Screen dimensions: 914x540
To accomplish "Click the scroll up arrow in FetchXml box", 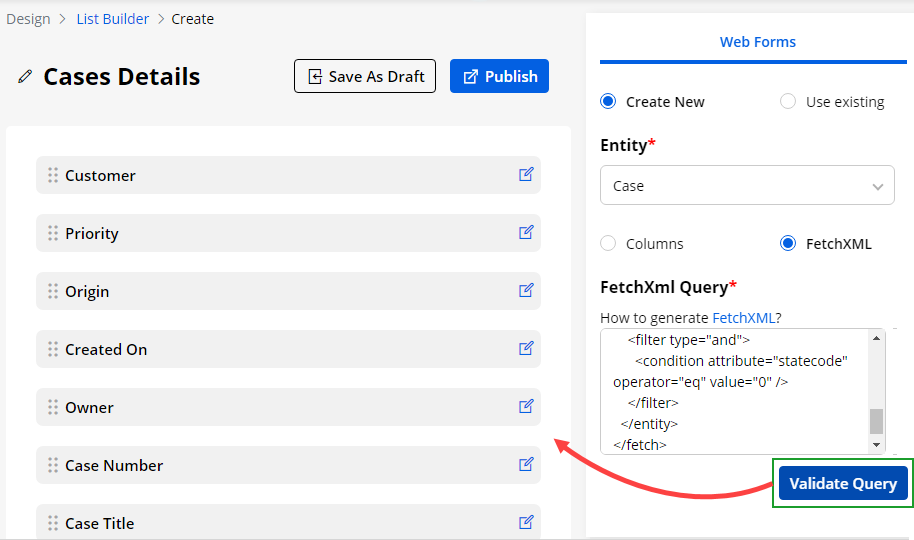I will (x=877, y=338).
